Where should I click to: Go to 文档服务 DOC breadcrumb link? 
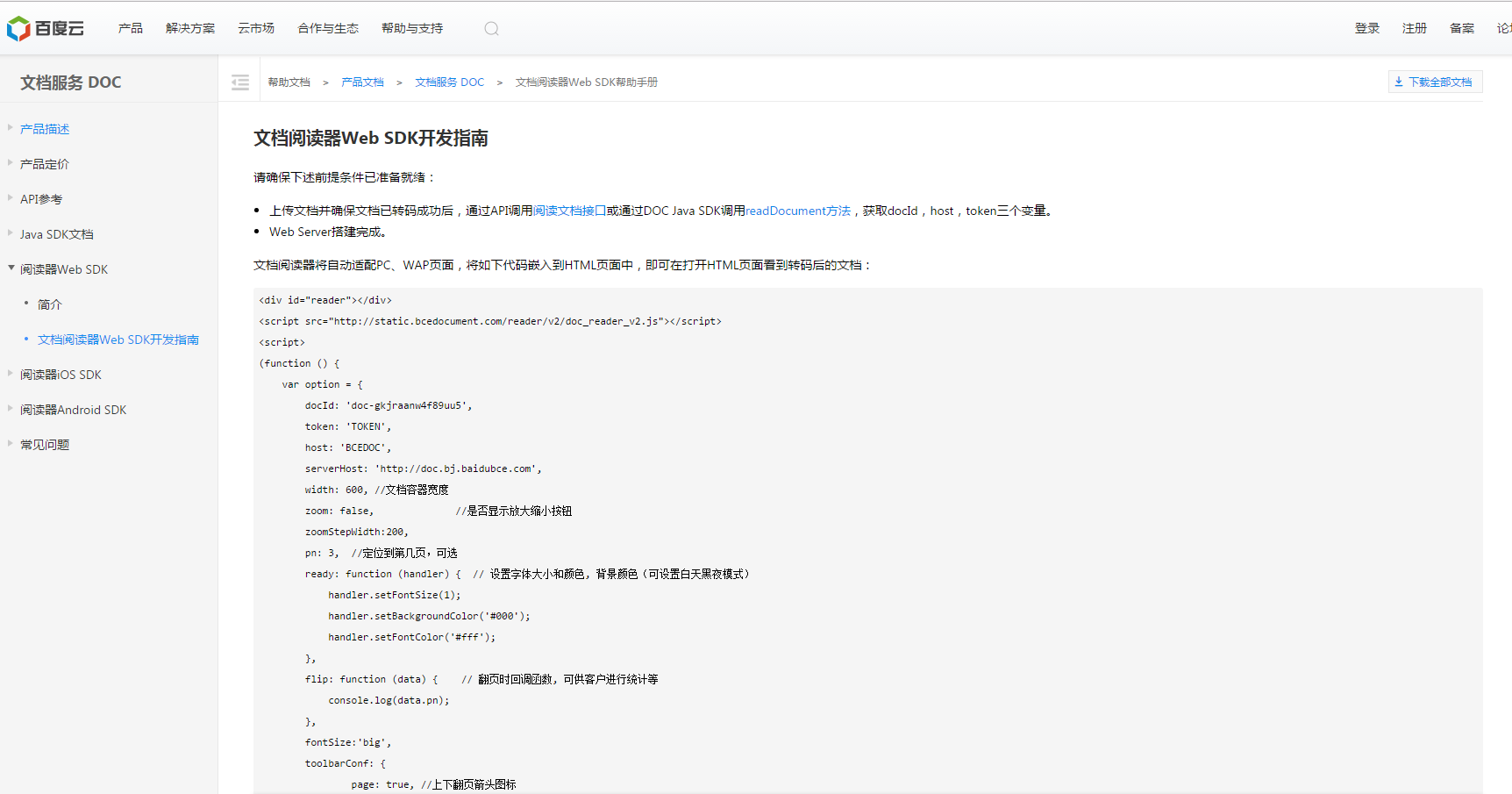pos(449,82)
